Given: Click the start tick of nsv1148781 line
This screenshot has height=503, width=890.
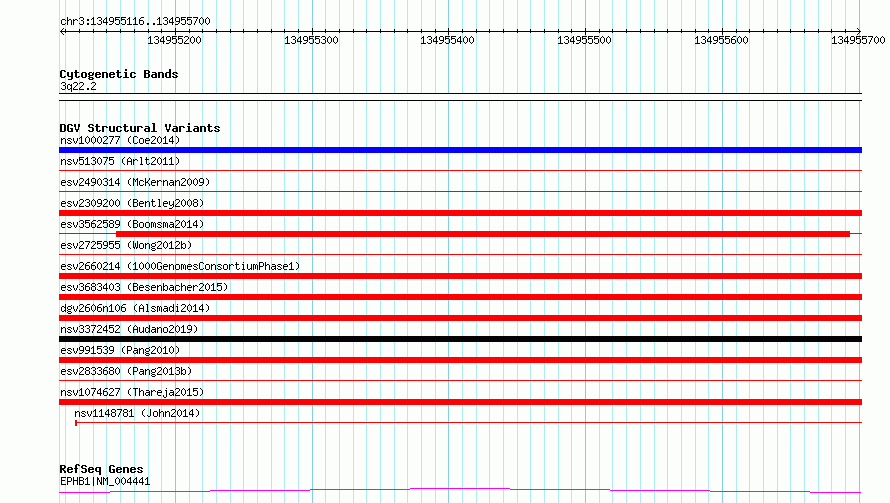Looking at the screenshot, I should click(76, 422).
